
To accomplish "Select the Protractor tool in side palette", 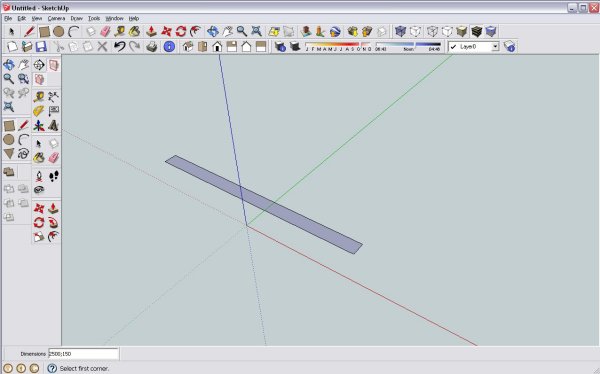I will click(39, 111).
